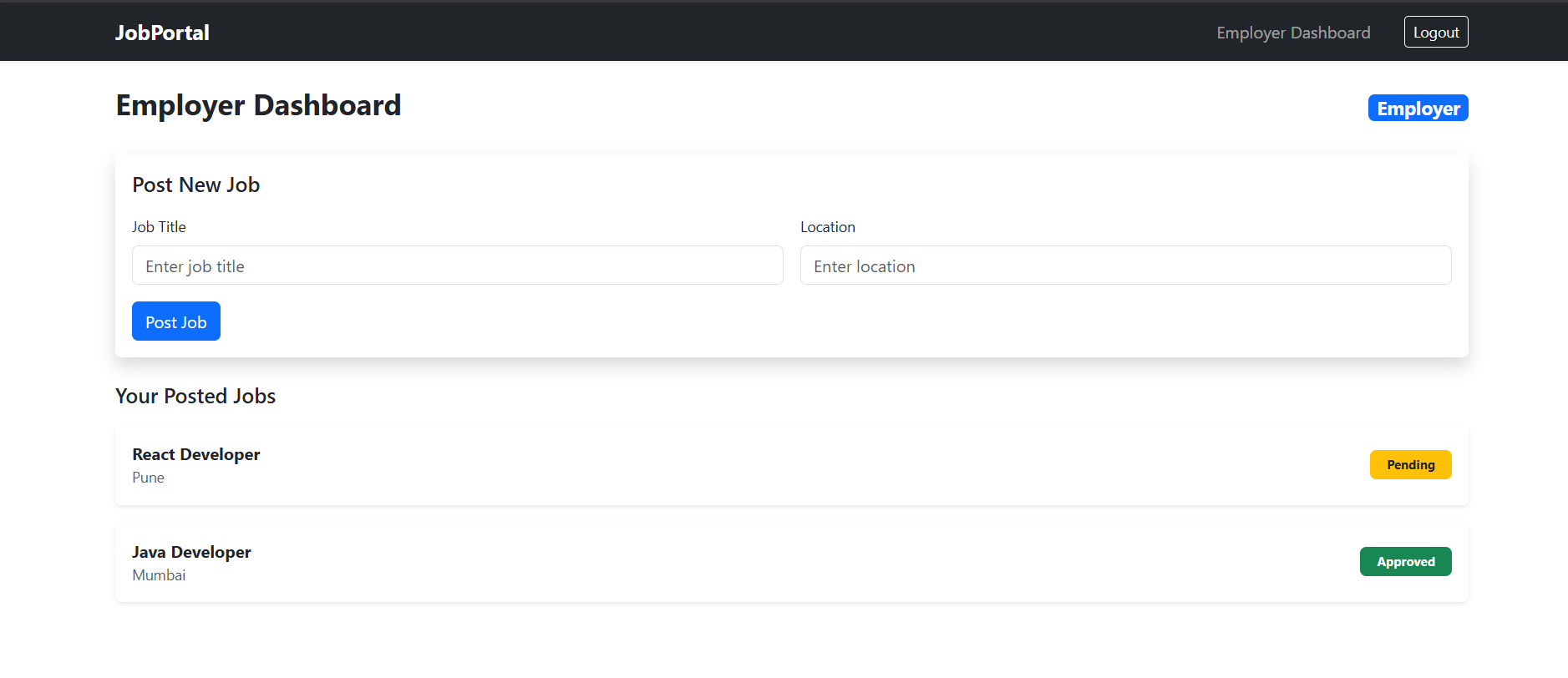Click the Job Title field label
This screenshot has height=678, width=1568.
[159, 227]
